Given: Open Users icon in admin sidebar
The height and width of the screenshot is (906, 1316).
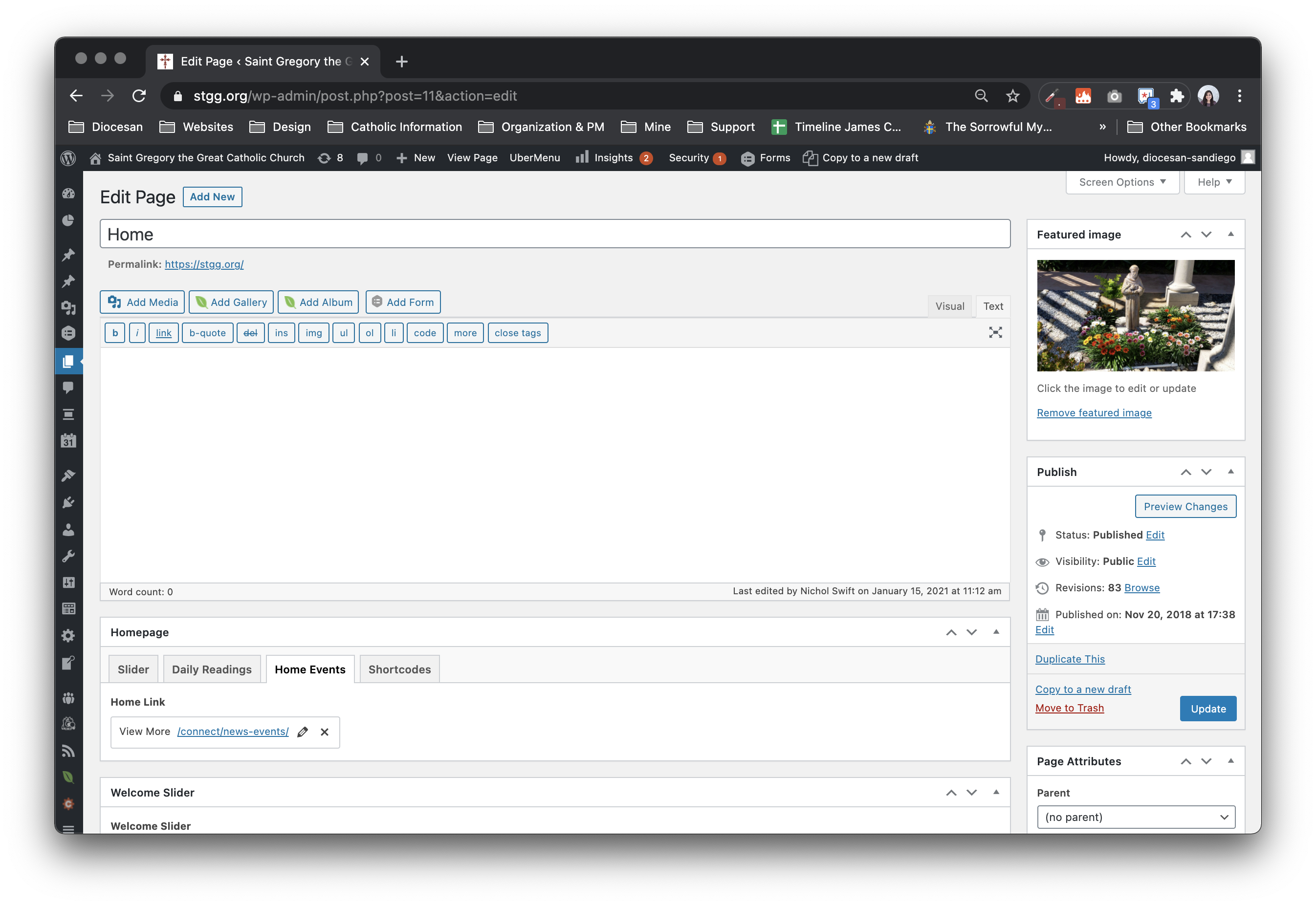Looking at the screenshot, I should [68, 530].
